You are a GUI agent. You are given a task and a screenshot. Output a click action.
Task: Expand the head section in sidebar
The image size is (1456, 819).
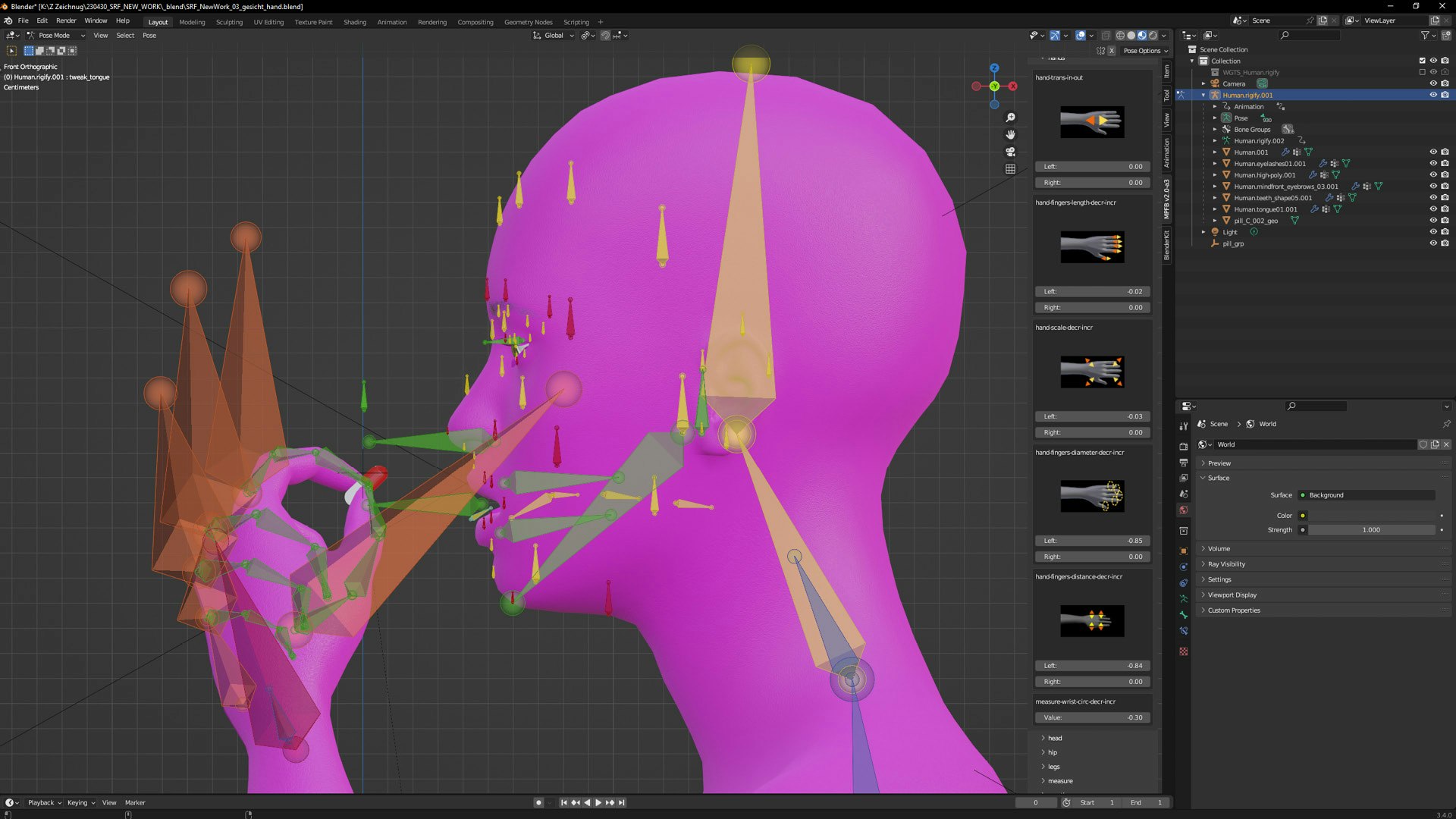point(1055,738)
